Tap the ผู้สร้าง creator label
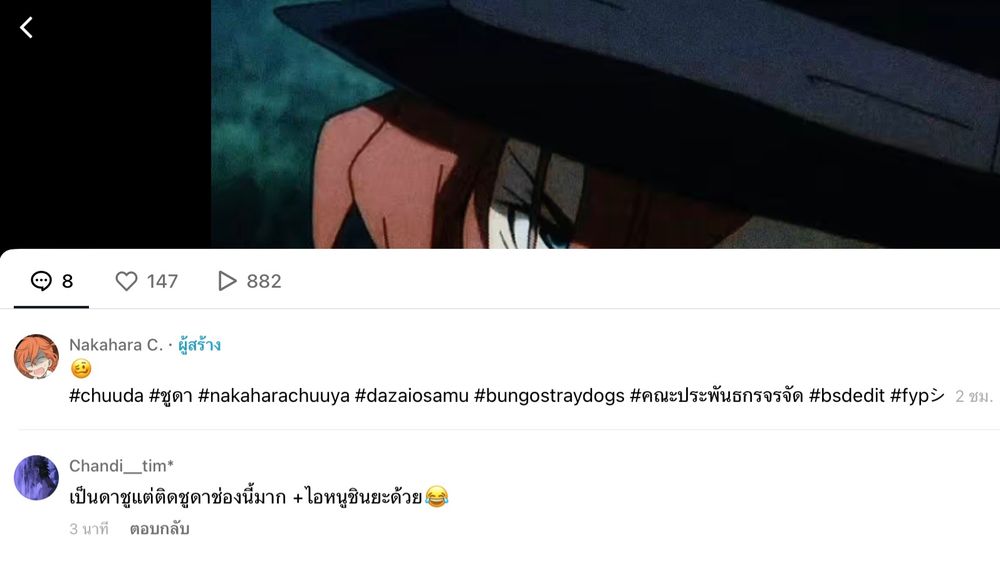The width and height of the screenshot is (1000, 561). (200, 345)
